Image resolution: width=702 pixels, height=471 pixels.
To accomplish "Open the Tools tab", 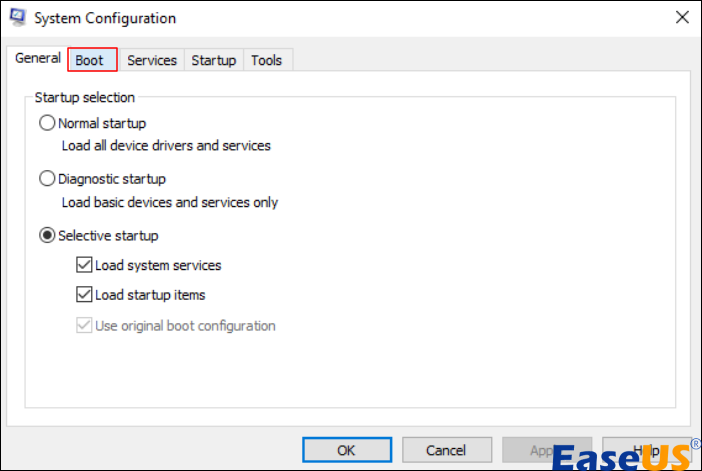I will [x=266, y=60].
